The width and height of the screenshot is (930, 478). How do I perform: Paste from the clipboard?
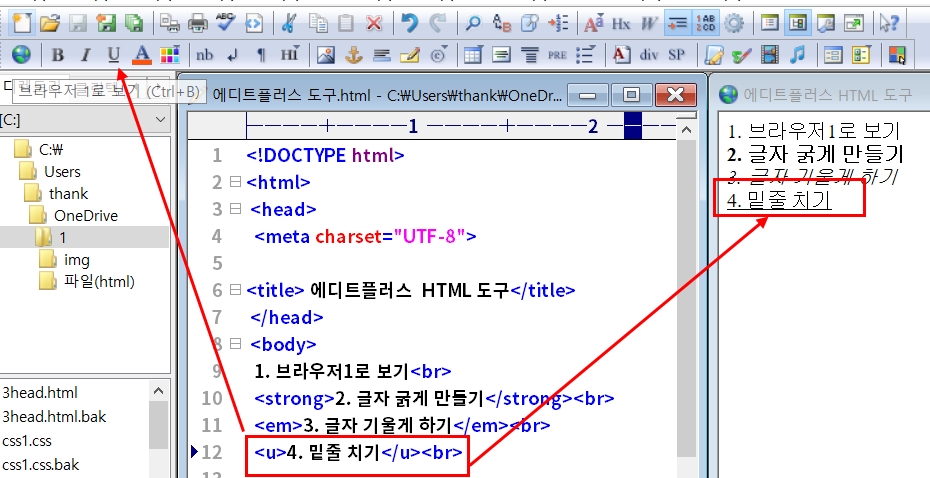346,23
